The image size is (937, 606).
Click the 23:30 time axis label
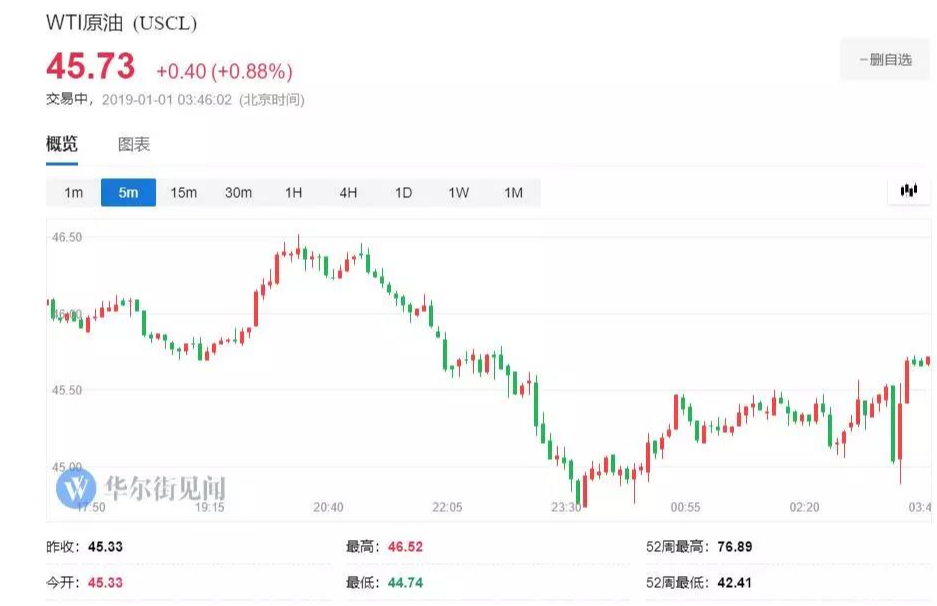(x=566, y=507)
